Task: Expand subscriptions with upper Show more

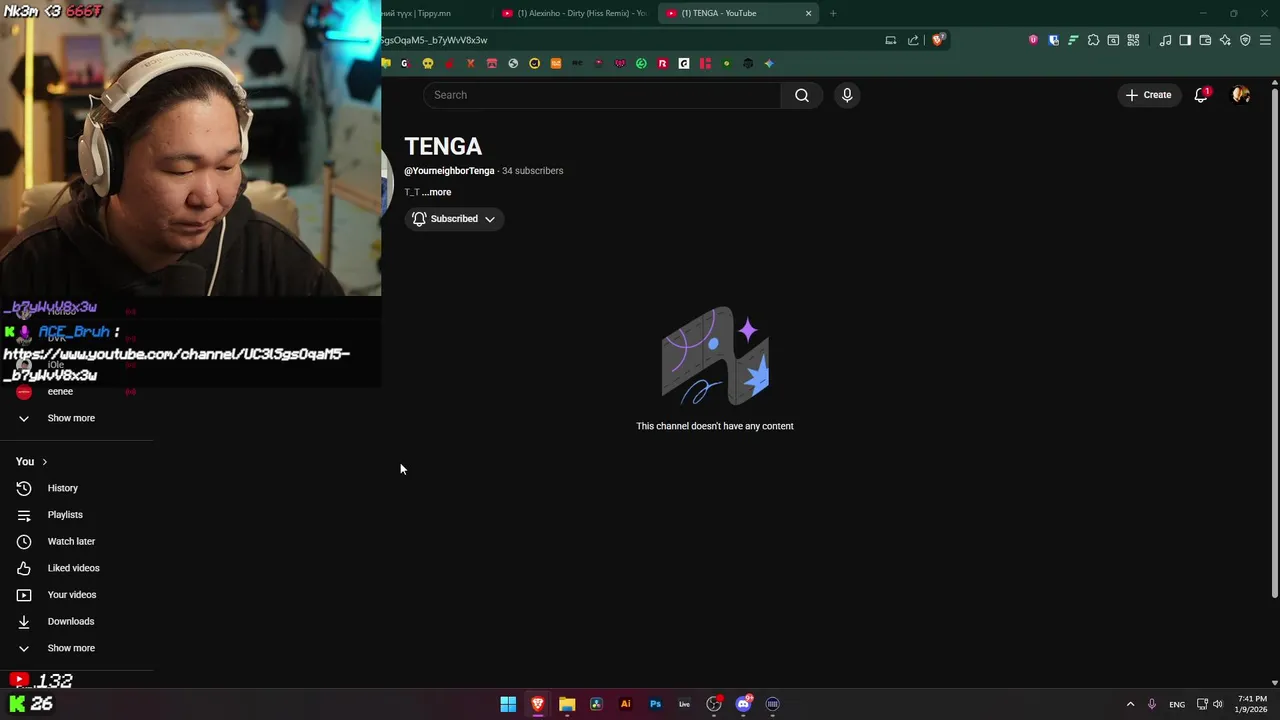Action: 76,418
